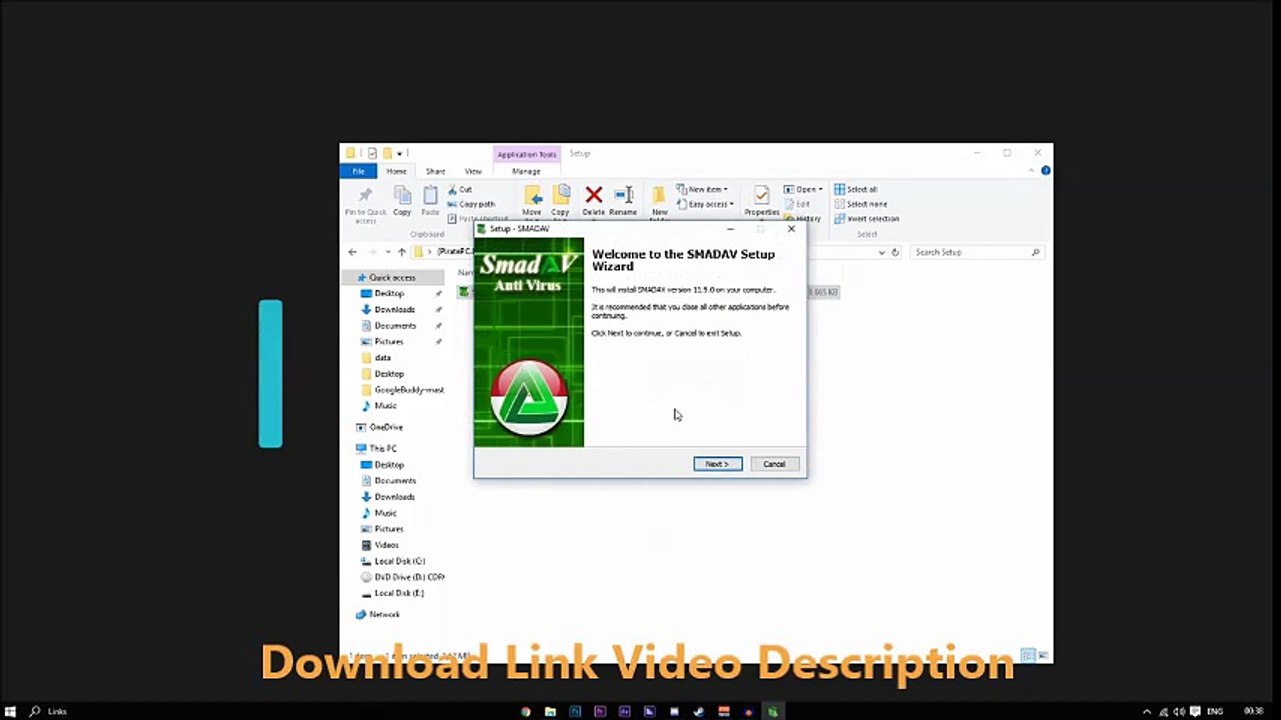This screenshot has width=1281, height=720.
Task: Open the File tab in Explorer
Action: [358, 171]
